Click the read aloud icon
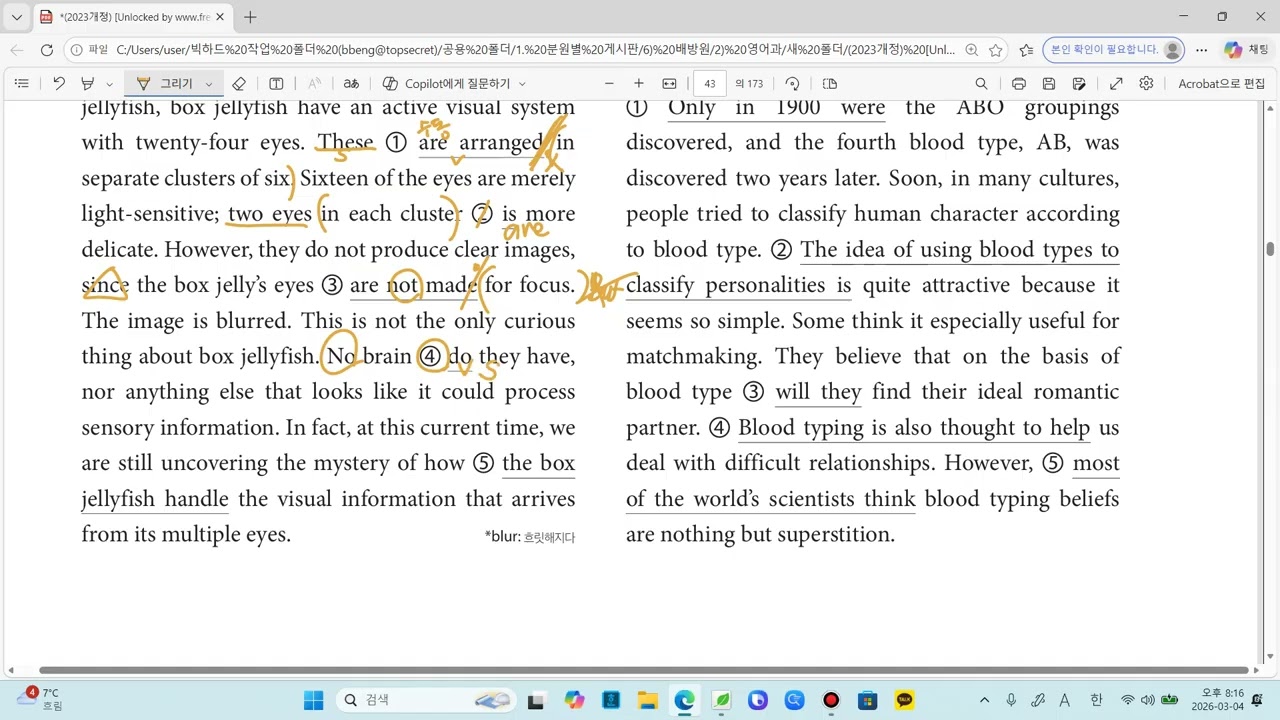This screenshot has height=720, width=1280. click(314, 84)
